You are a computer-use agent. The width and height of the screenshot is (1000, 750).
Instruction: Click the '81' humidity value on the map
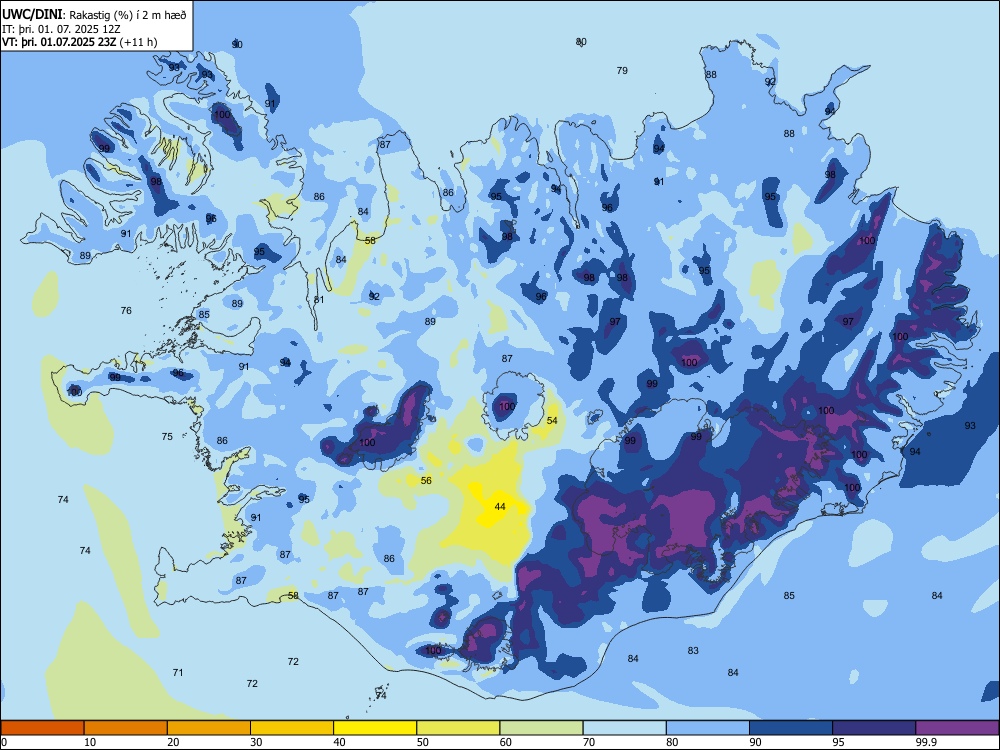click(319, 299)
